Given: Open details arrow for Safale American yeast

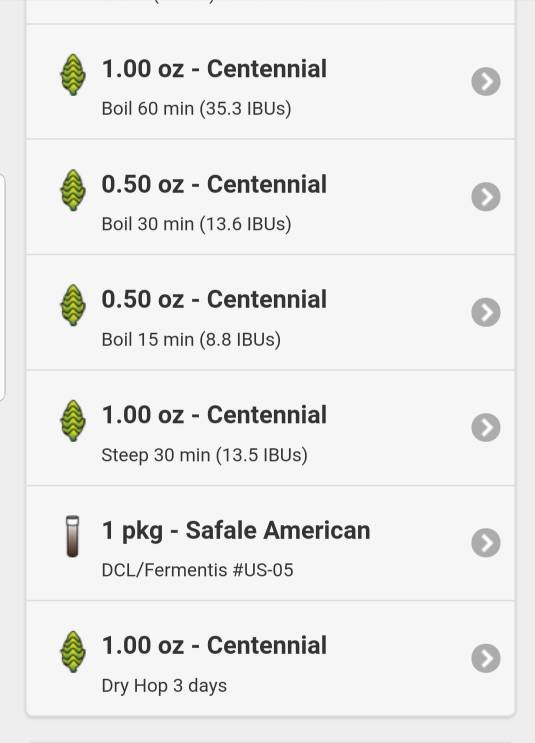Looking at the screenshot, I should [486, 543].
